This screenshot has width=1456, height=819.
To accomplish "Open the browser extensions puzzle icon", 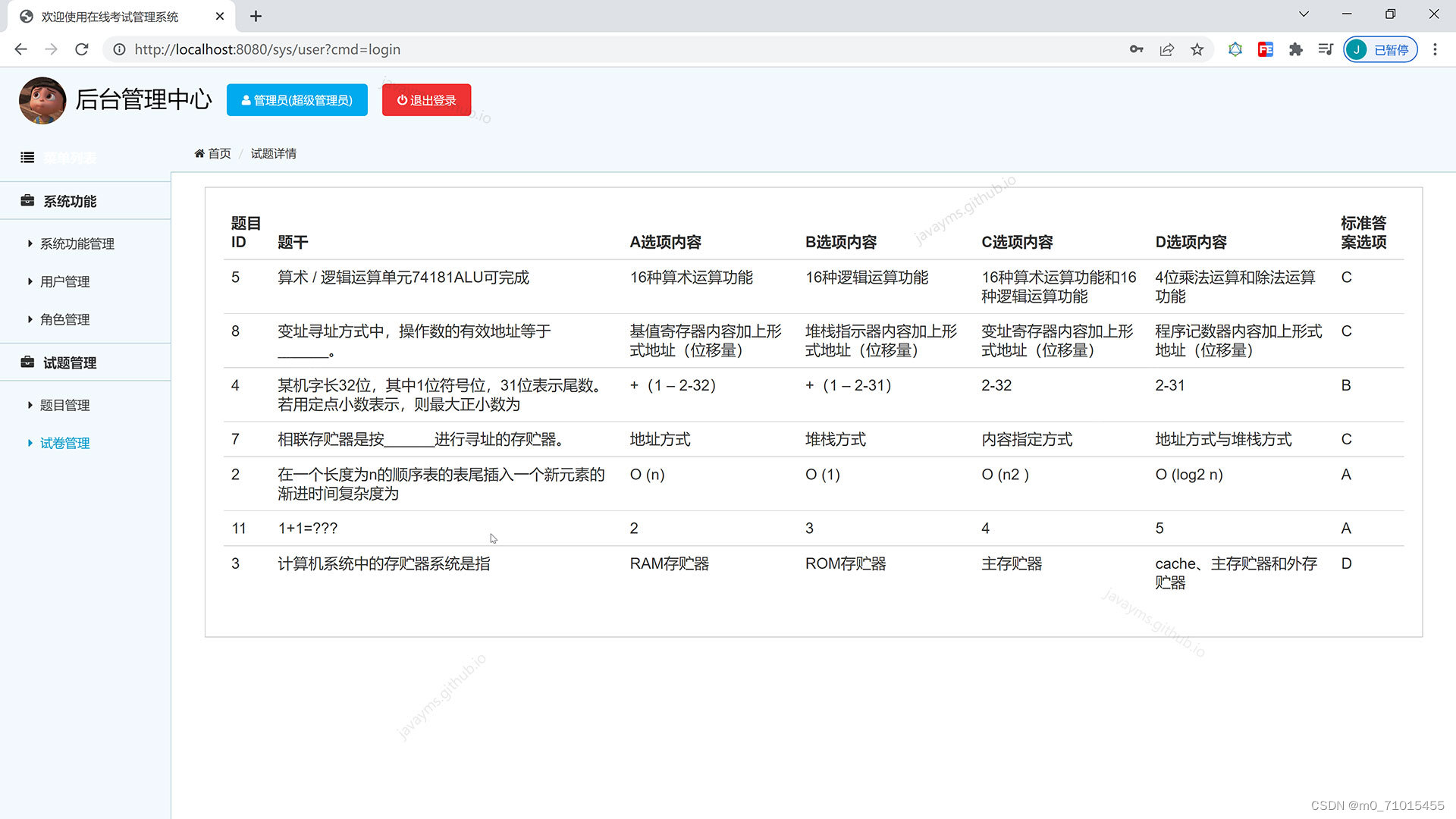I will pyautogui.click(x=1296, y=49).
